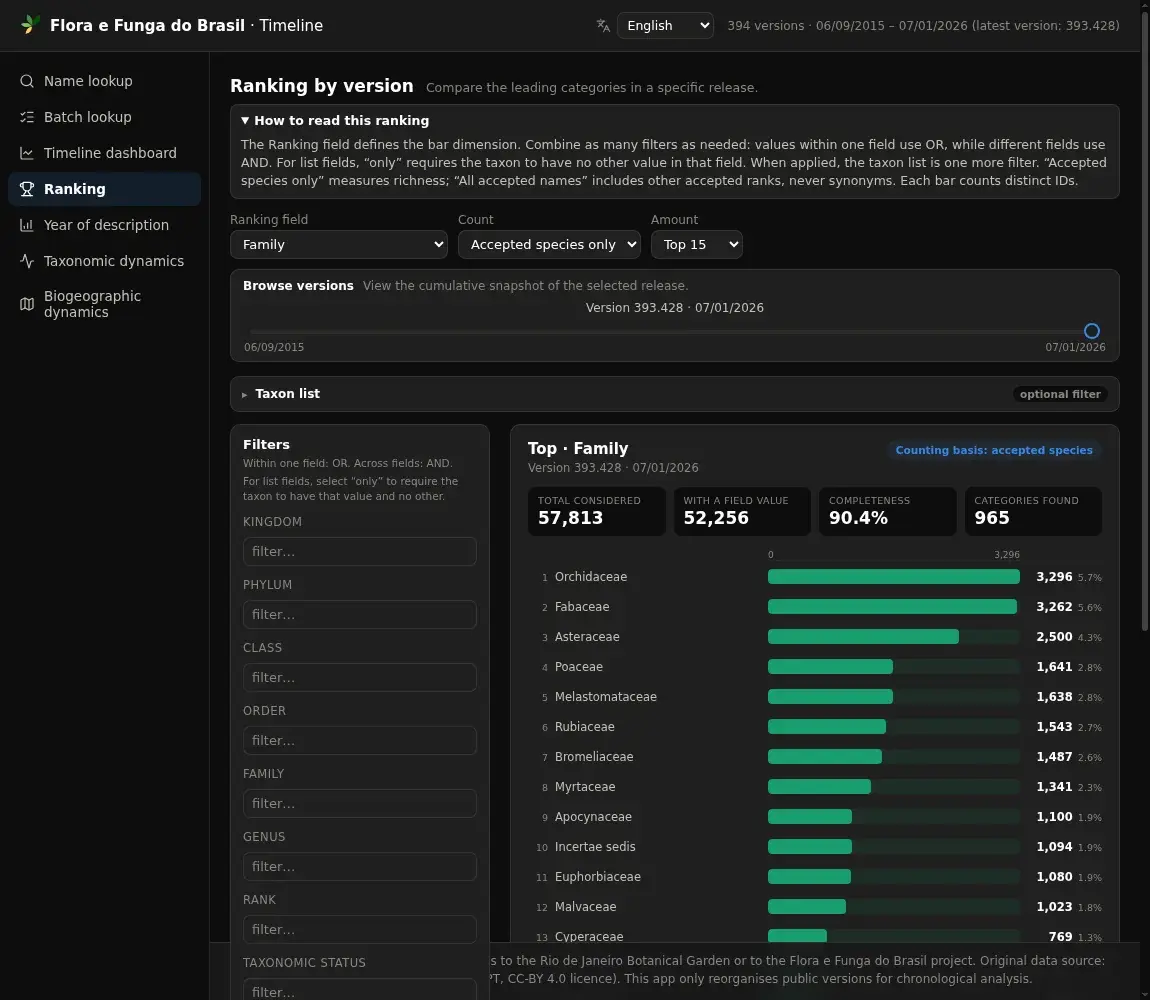Click the 2,500 Asteraceae count value
Screen dimensions: 1150x1000
pos(1054,637)
